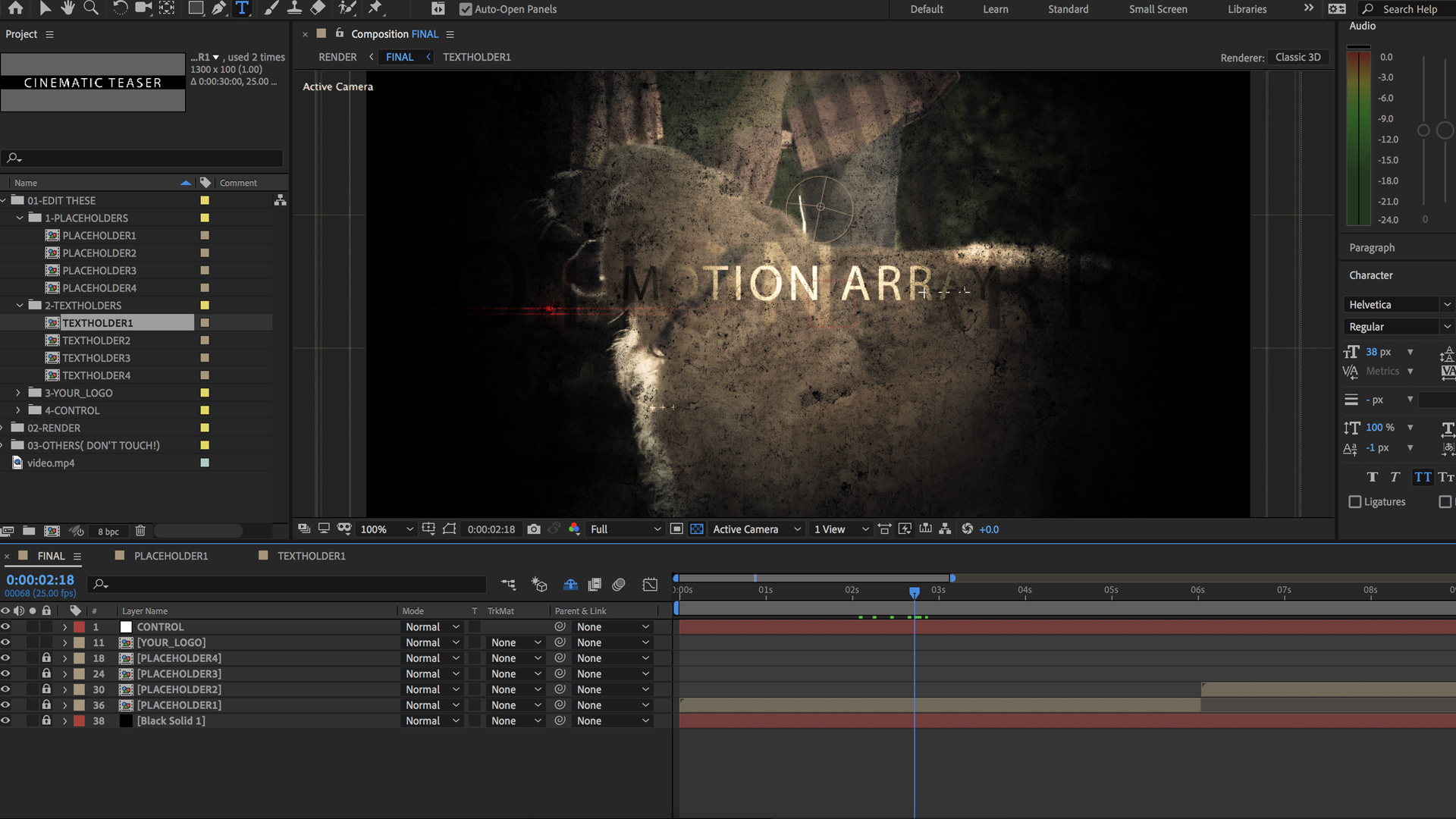1456x819 pixels.
Task: Collapse the 2-TEXTHOLDERS folder
Action: (19, 305)
